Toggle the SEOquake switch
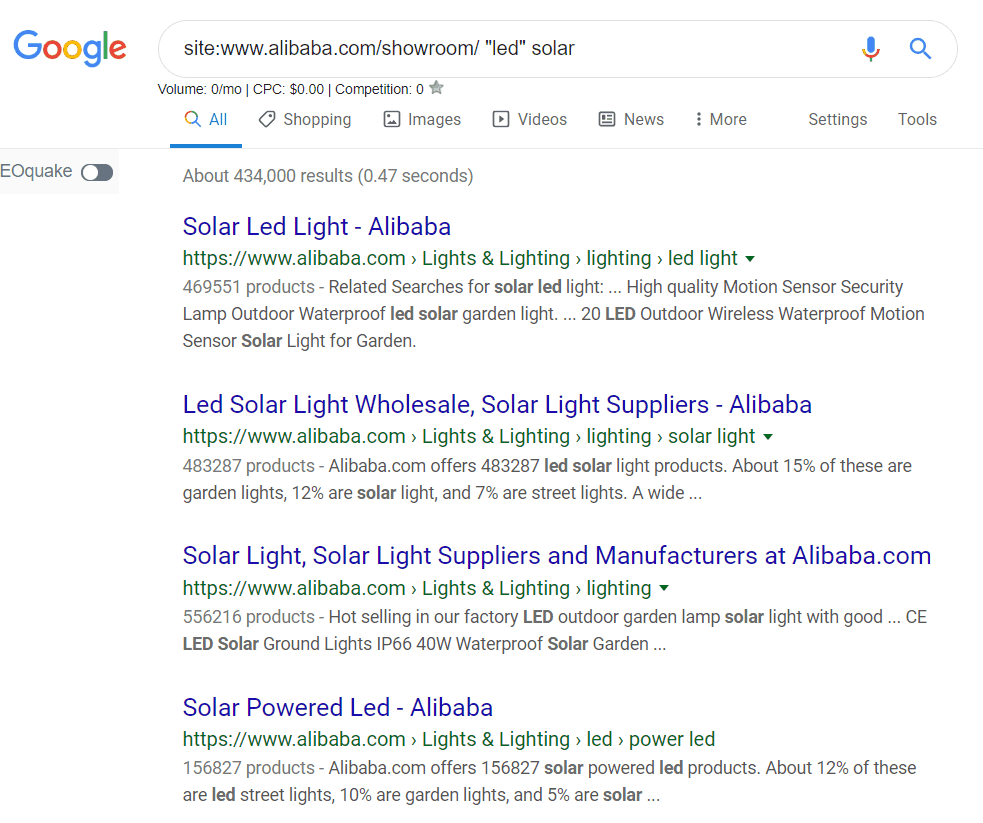The height and width of the screenshot is (823, 983). [x=97, y=173]
